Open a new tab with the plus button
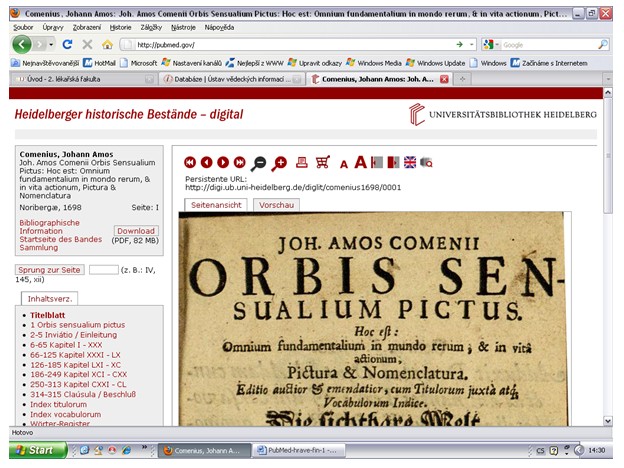 pos(462,79)
